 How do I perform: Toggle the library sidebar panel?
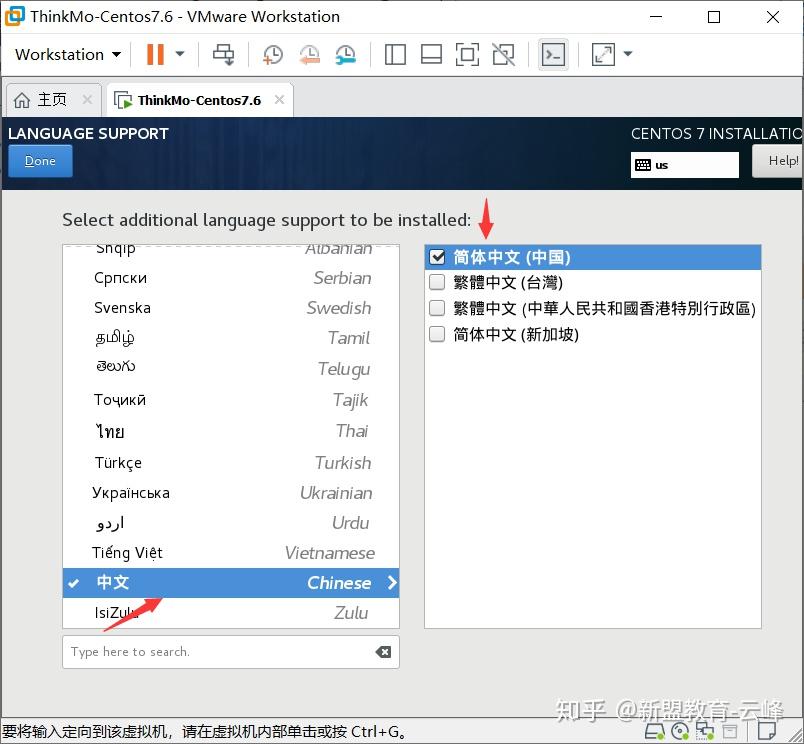pyautogui.click(x=395, y=54)
